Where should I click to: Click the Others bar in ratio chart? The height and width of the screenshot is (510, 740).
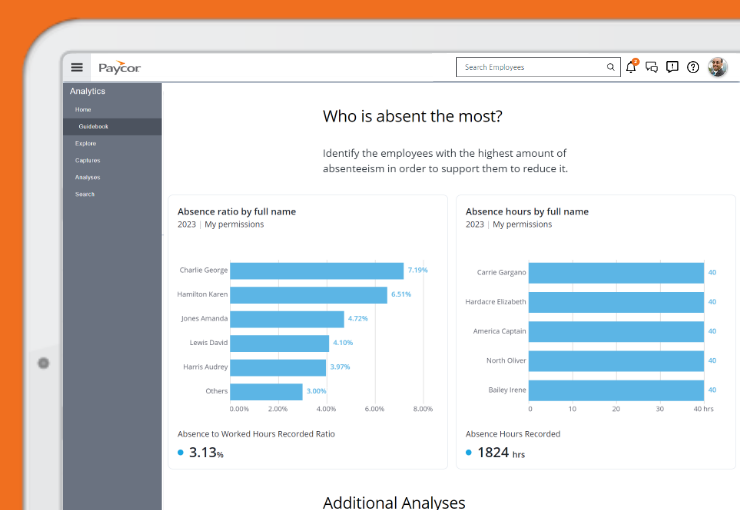pos(266,392)
